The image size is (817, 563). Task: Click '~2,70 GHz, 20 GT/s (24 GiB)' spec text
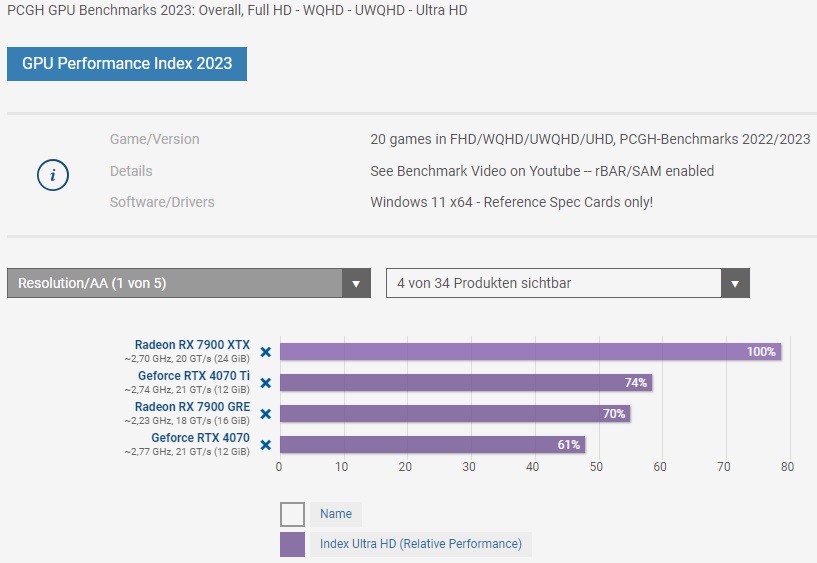point(187,359)
